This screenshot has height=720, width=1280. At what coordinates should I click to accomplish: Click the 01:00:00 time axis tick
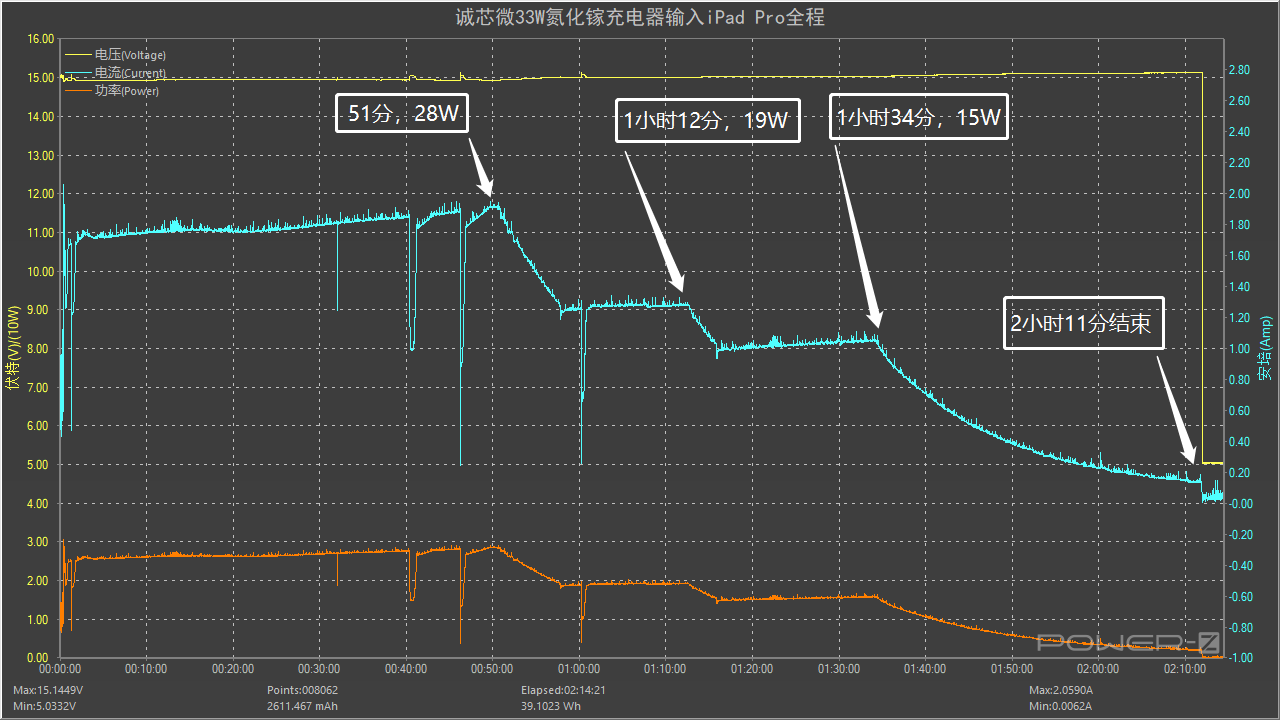(579, 669)
